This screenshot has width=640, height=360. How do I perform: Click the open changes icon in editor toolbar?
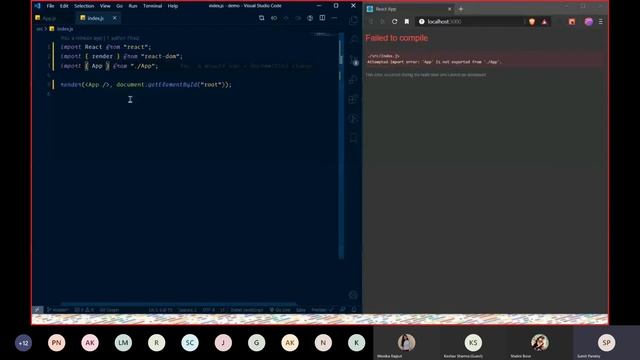pyautogui.click(x=262, y=18)
